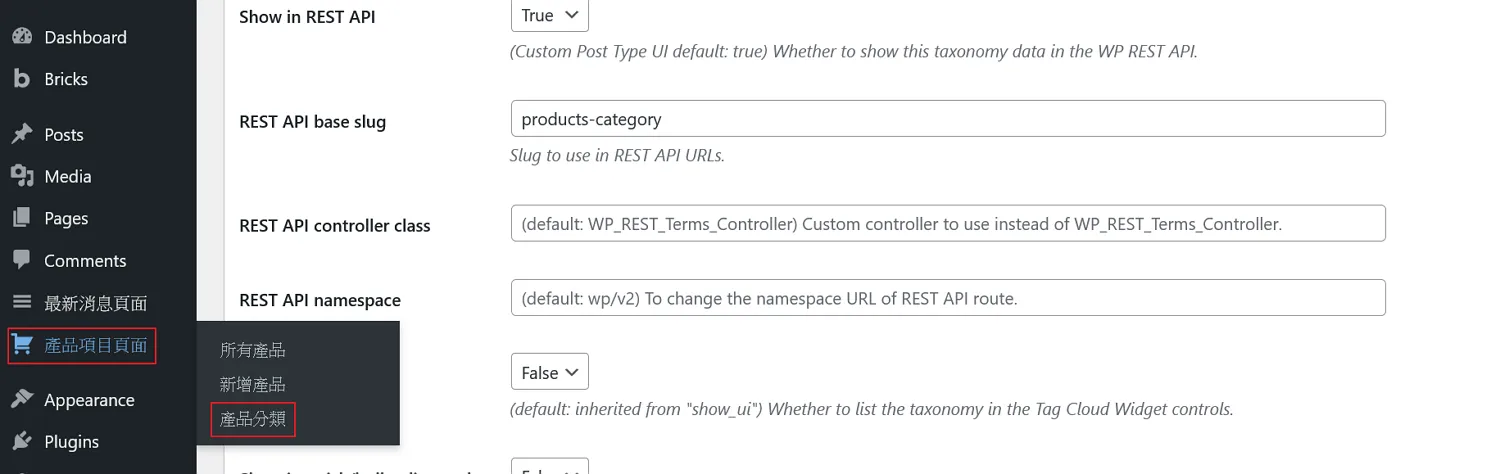
Task: Click the Media library icon
Action: pyautogui.click(x=22, y=177)
